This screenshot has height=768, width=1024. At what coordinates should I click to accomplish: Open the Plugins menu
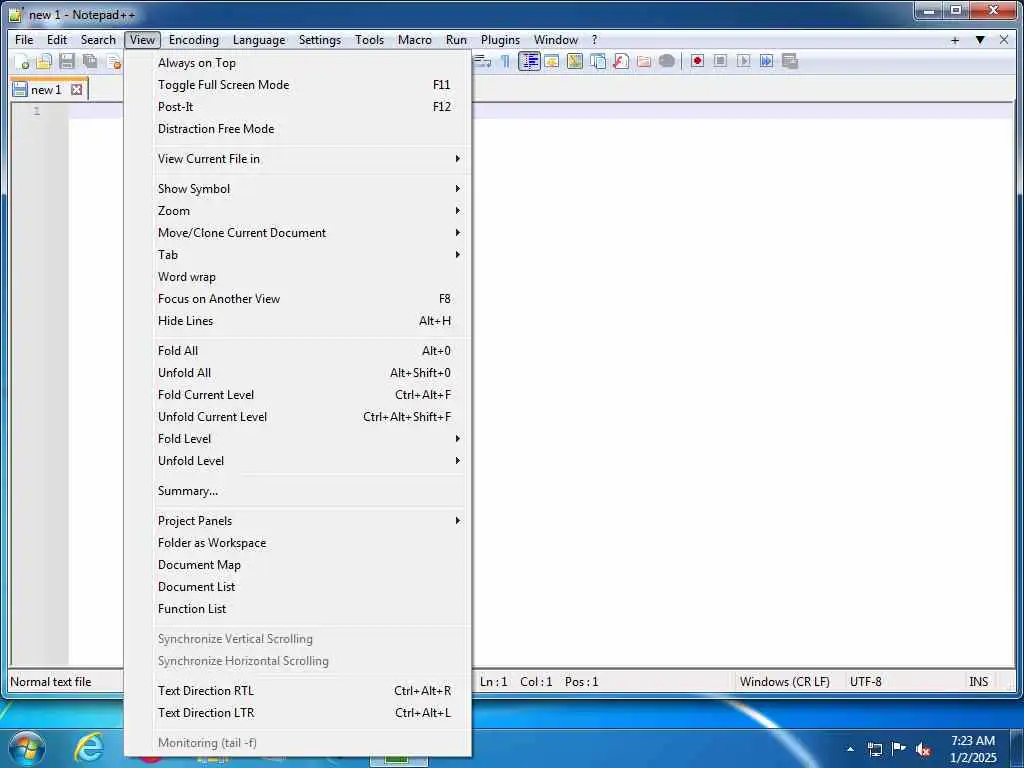500,40
